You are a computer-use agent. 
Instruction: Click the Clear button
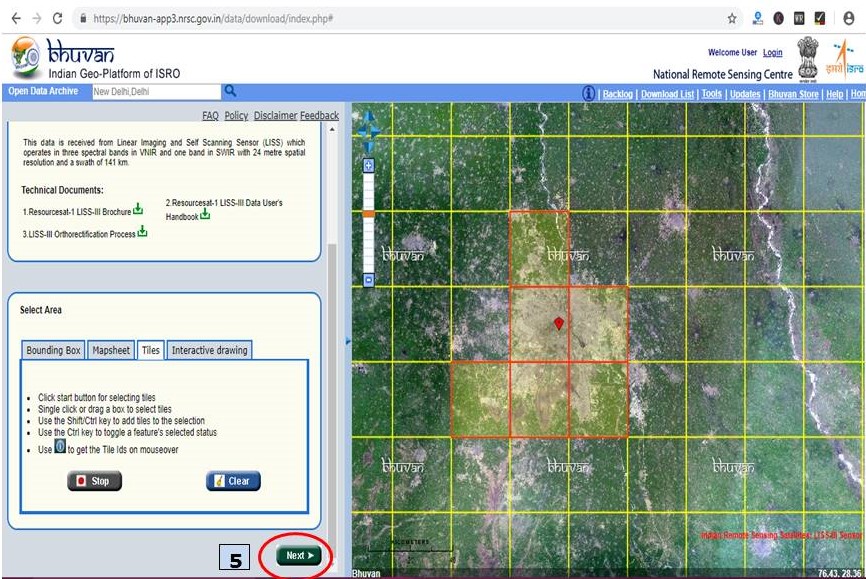[x=233, y=481]
